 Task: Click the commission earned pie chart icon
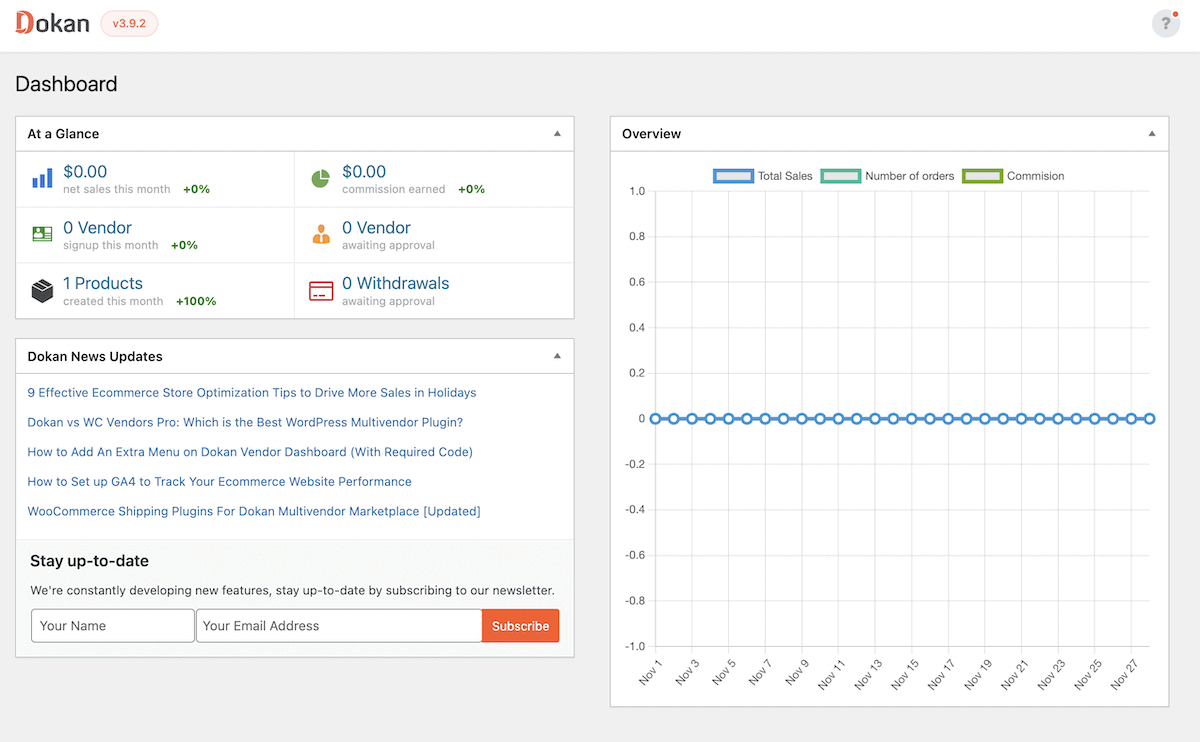320,178
